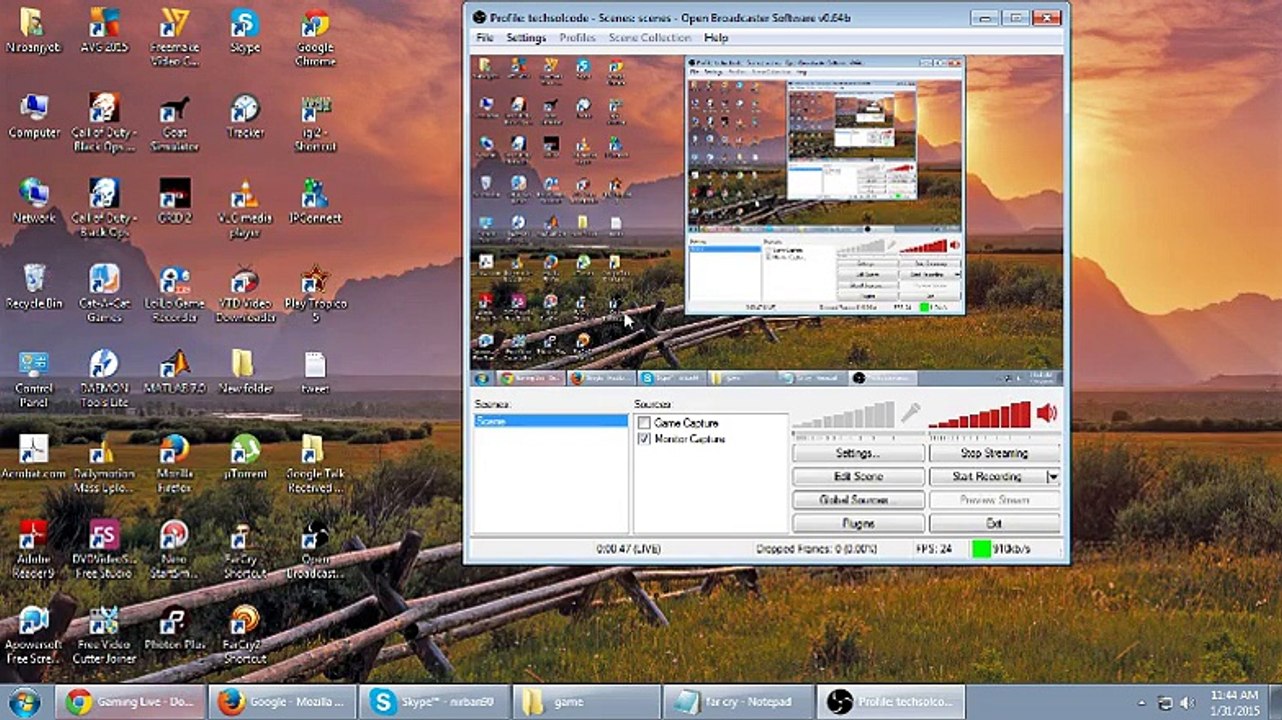The width and height of the screenshot is (1282, 720).
Task: Select the Play Tropico 5 icon
Action: click(314, 292)
